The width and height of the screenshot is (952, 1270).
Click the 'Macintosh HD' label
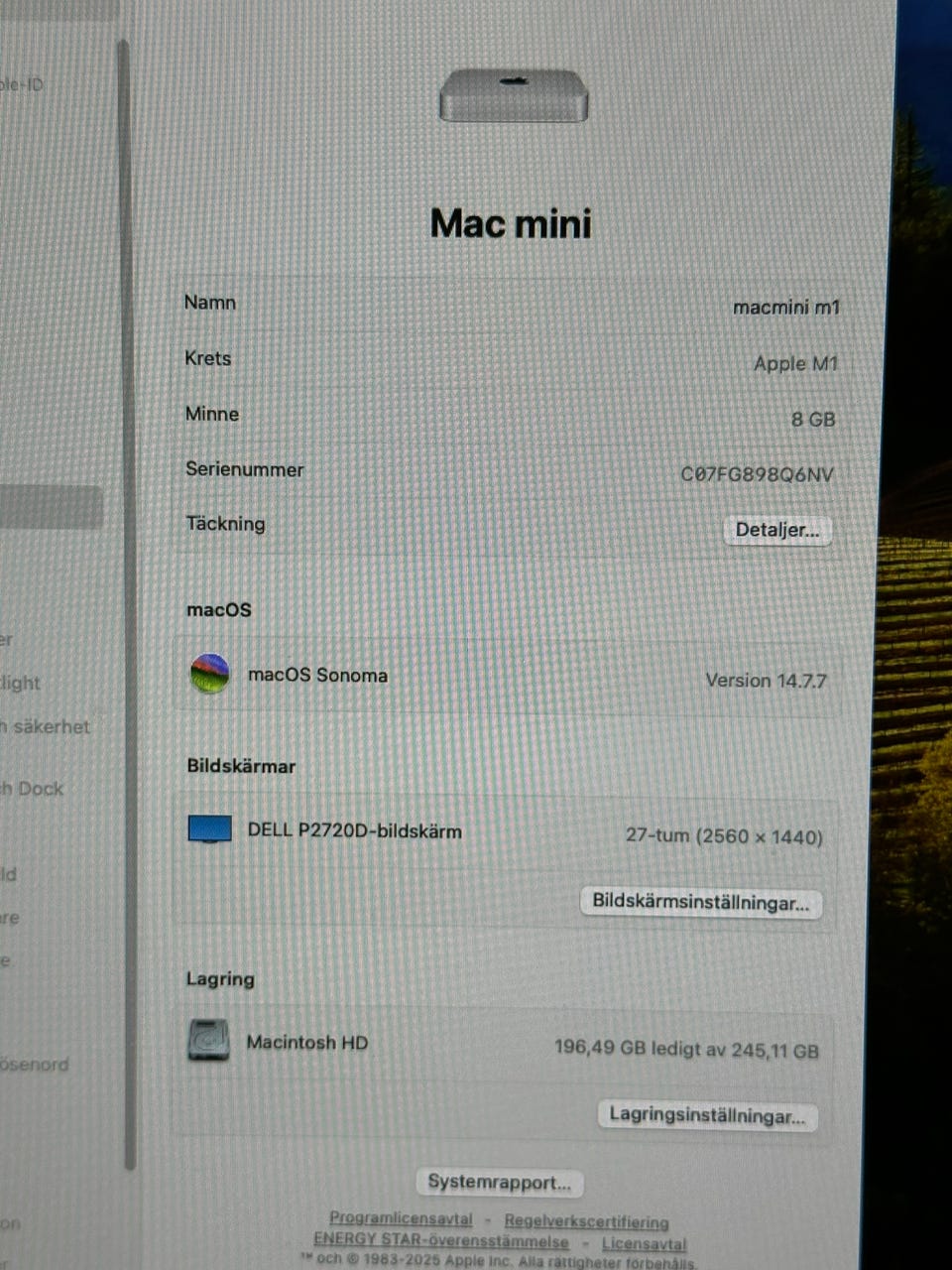306,1042
